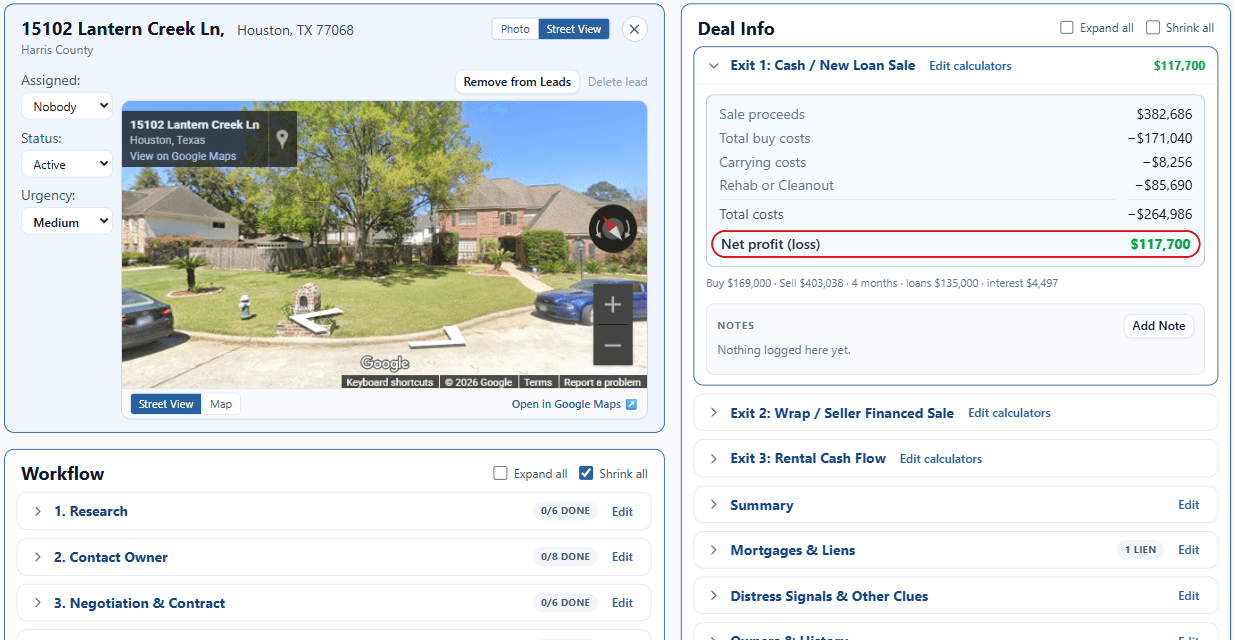Click the Add Note button
Screen dimensions: 1235x640
pyautogui.click(x=1158, y=326)
